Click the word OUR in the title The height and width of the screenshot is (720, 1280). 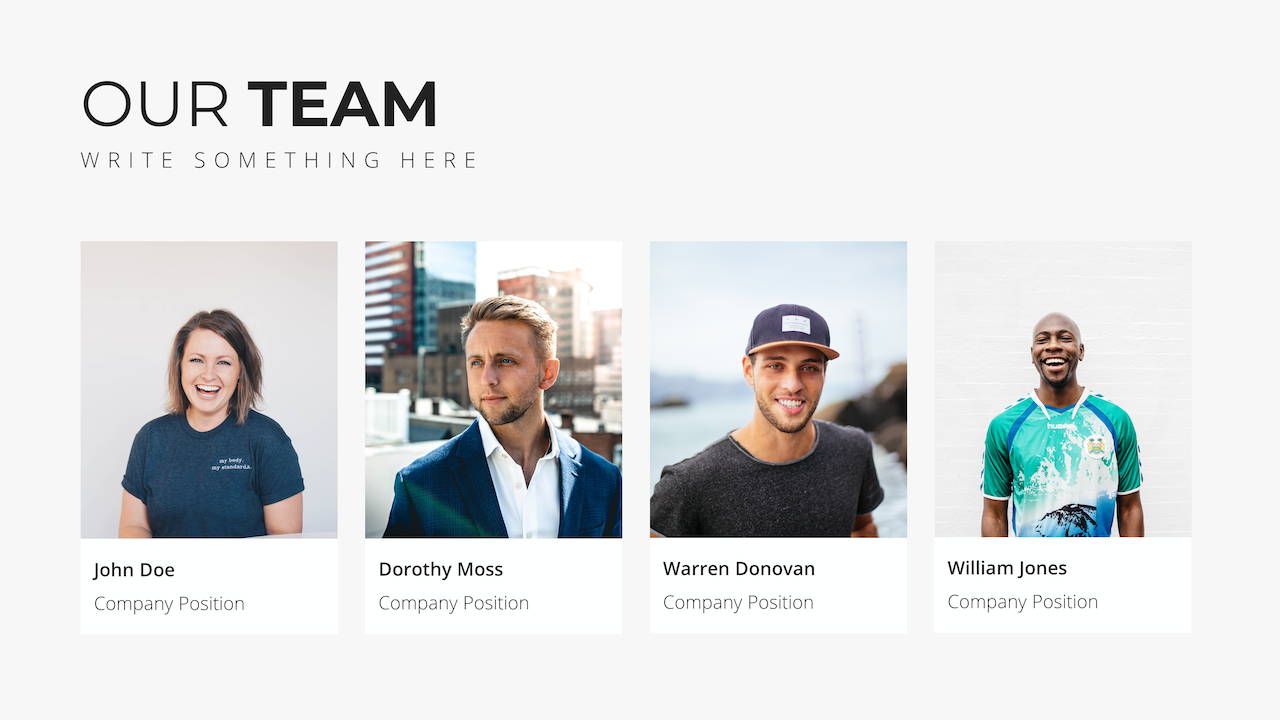155,104
